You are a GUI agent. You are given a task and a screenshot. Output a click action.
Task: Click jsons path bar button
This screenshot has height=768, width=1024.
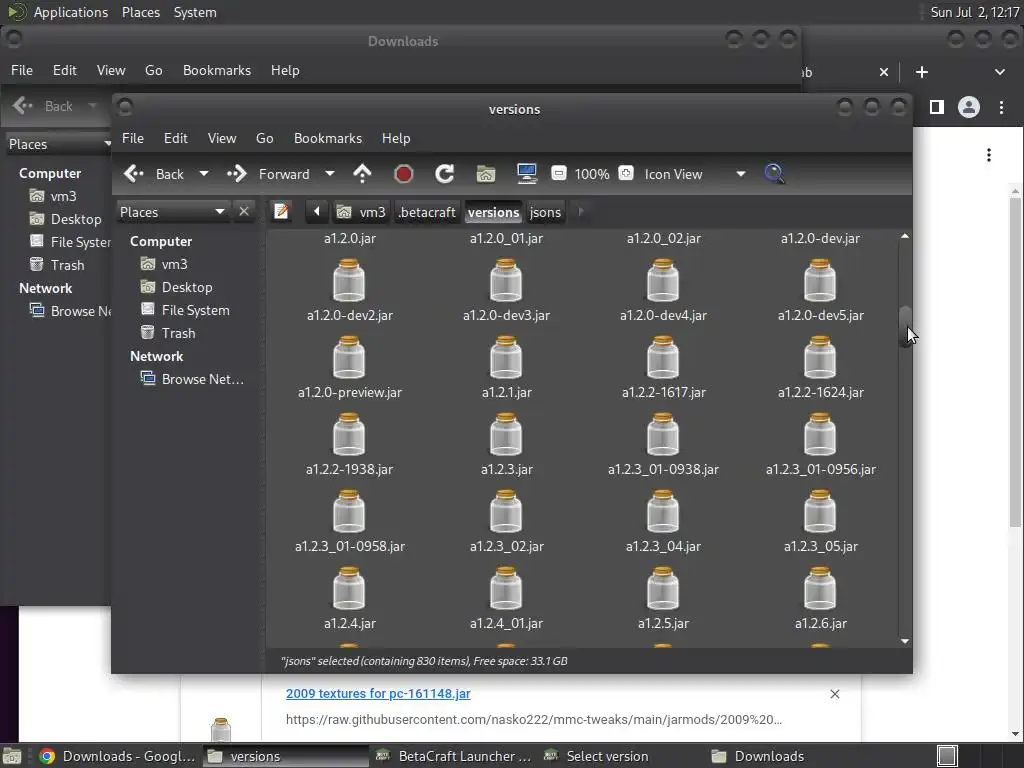tap(545, 212)
